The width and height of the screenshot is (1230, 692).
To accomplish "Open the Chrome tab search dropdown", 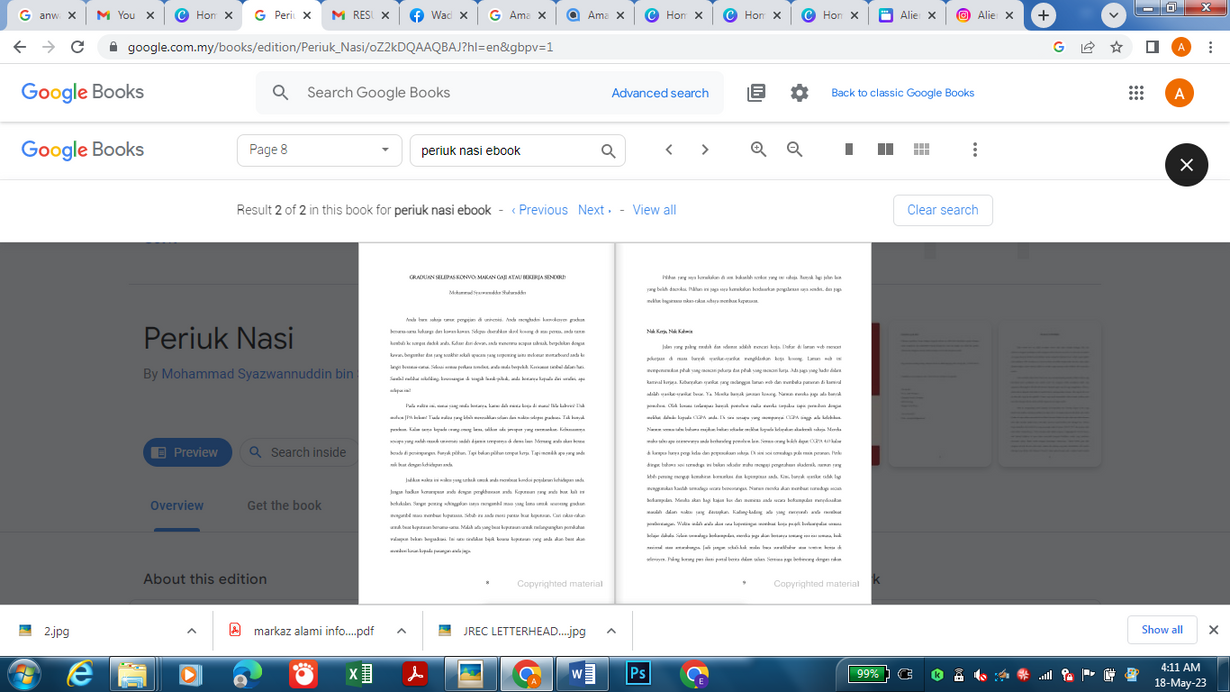I will [x=1113, y=16].
